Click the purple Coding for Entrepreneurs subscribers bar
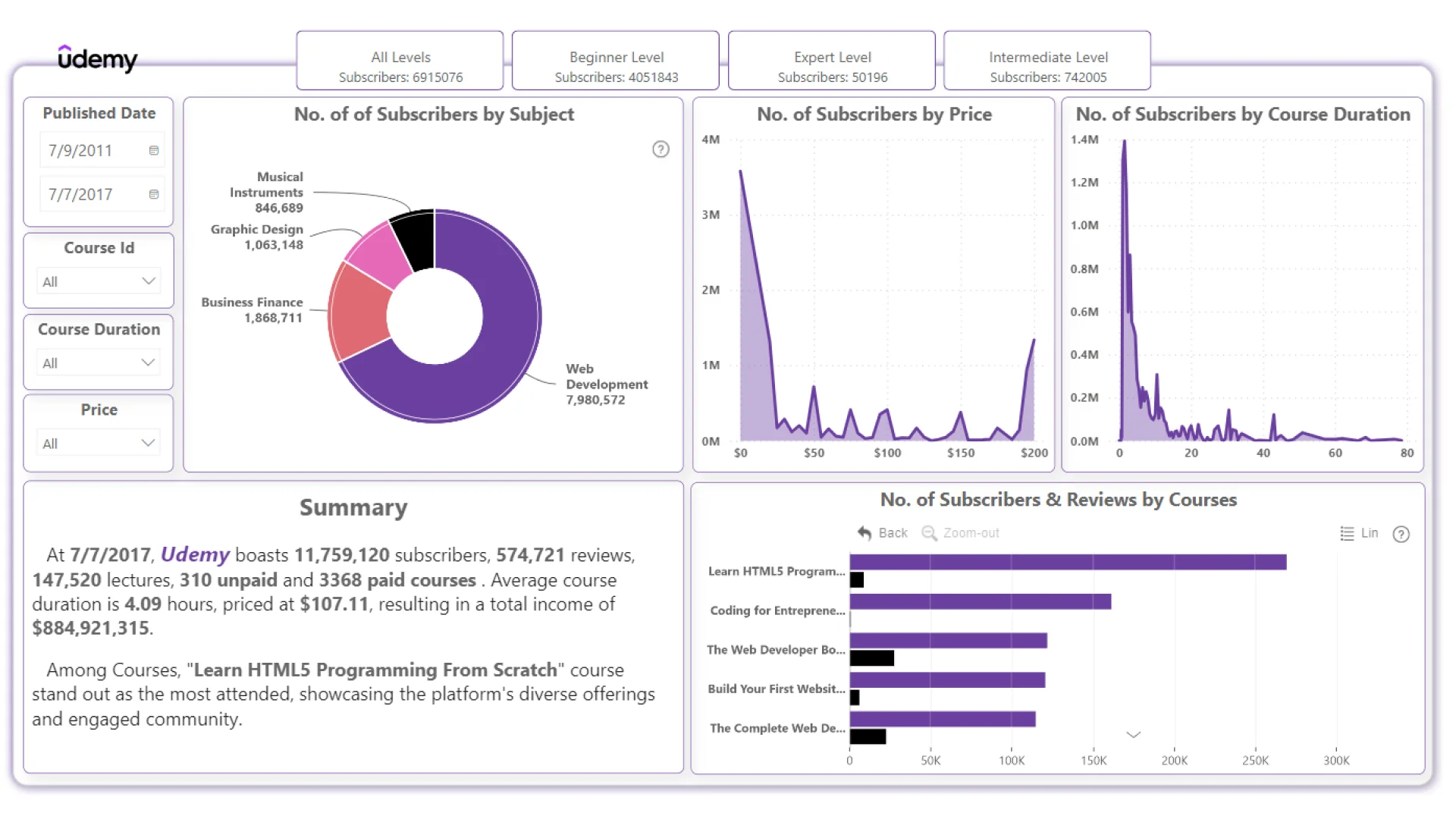 click(981, 601)
